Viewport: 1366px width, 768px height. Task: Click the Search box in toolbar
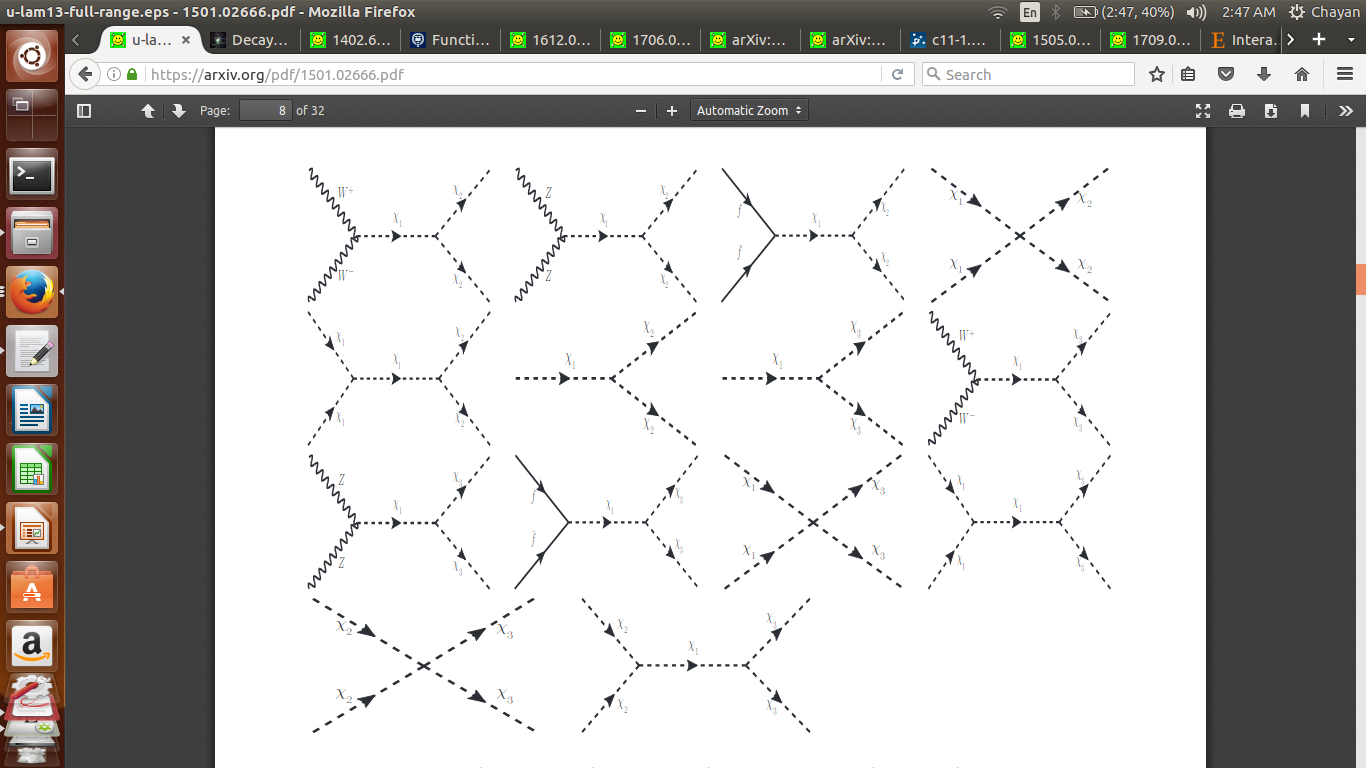(1028, 74)
